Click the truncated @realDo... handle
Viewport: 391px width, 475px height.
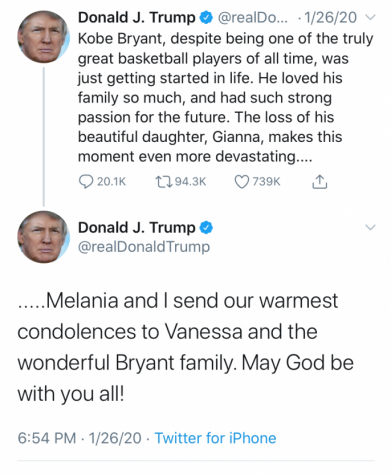(252, 18)
